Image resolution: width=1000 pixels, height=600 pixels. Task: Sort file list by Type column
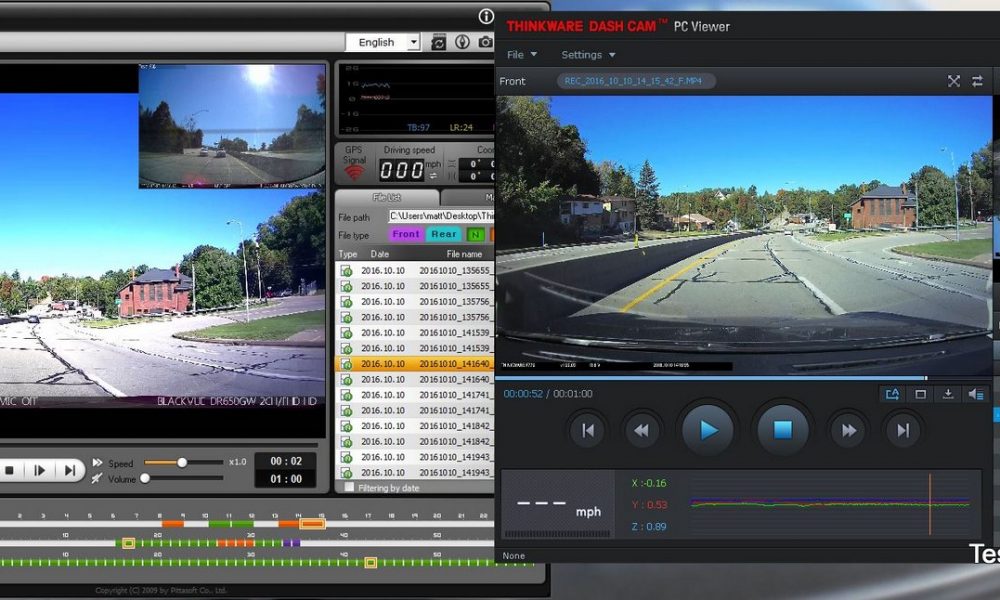click(348, 254)
